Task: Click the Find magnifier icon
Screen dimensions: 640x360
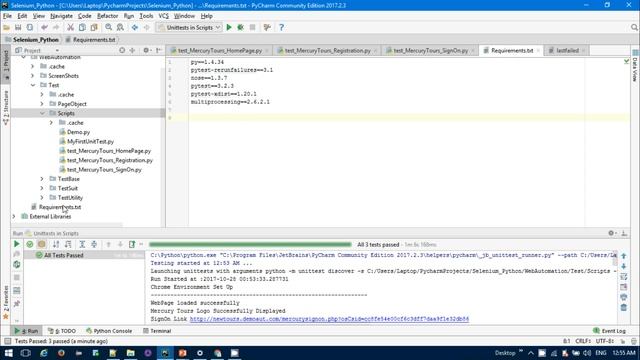Action: [109, 27]
